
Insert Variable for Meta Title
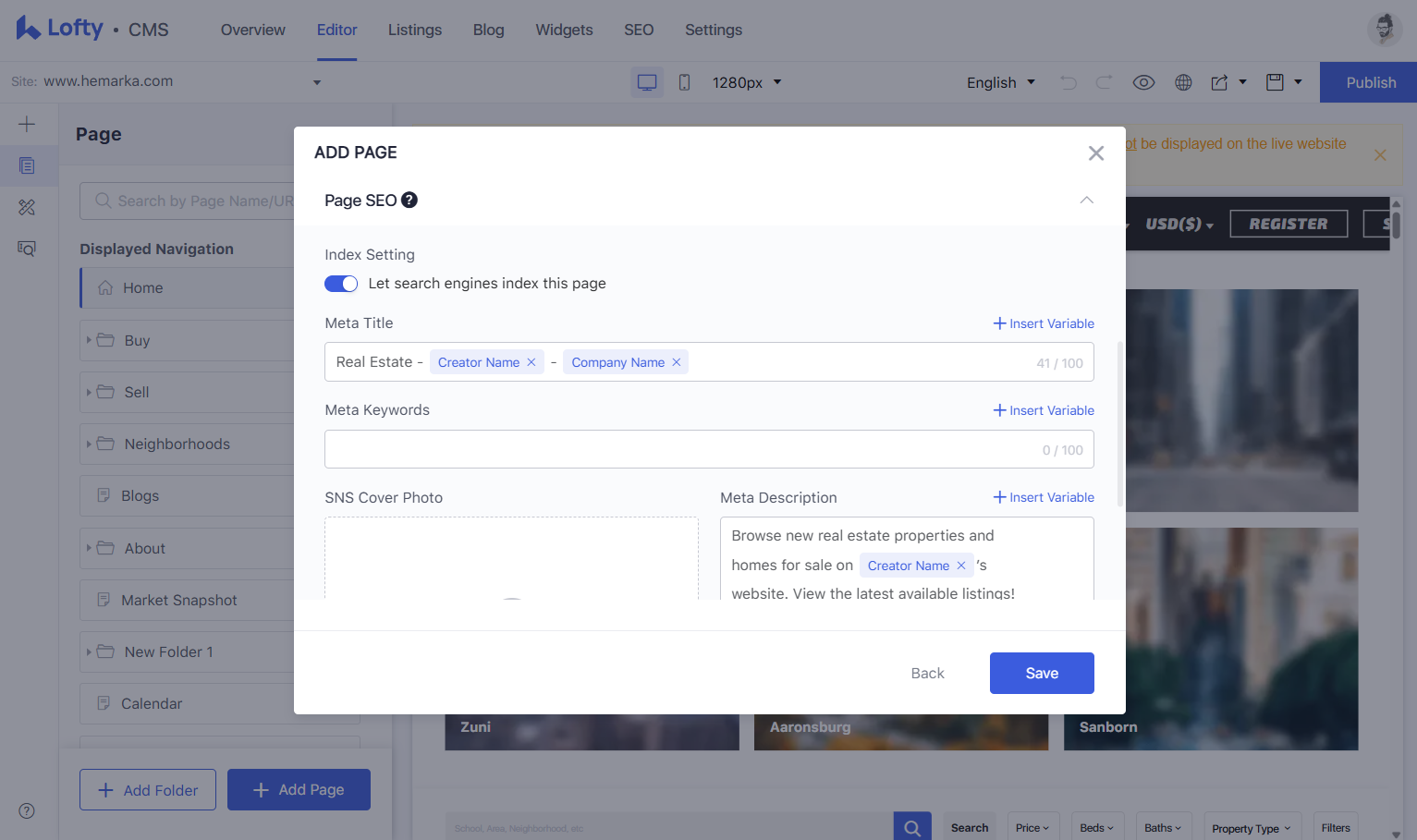point(1044,323)
